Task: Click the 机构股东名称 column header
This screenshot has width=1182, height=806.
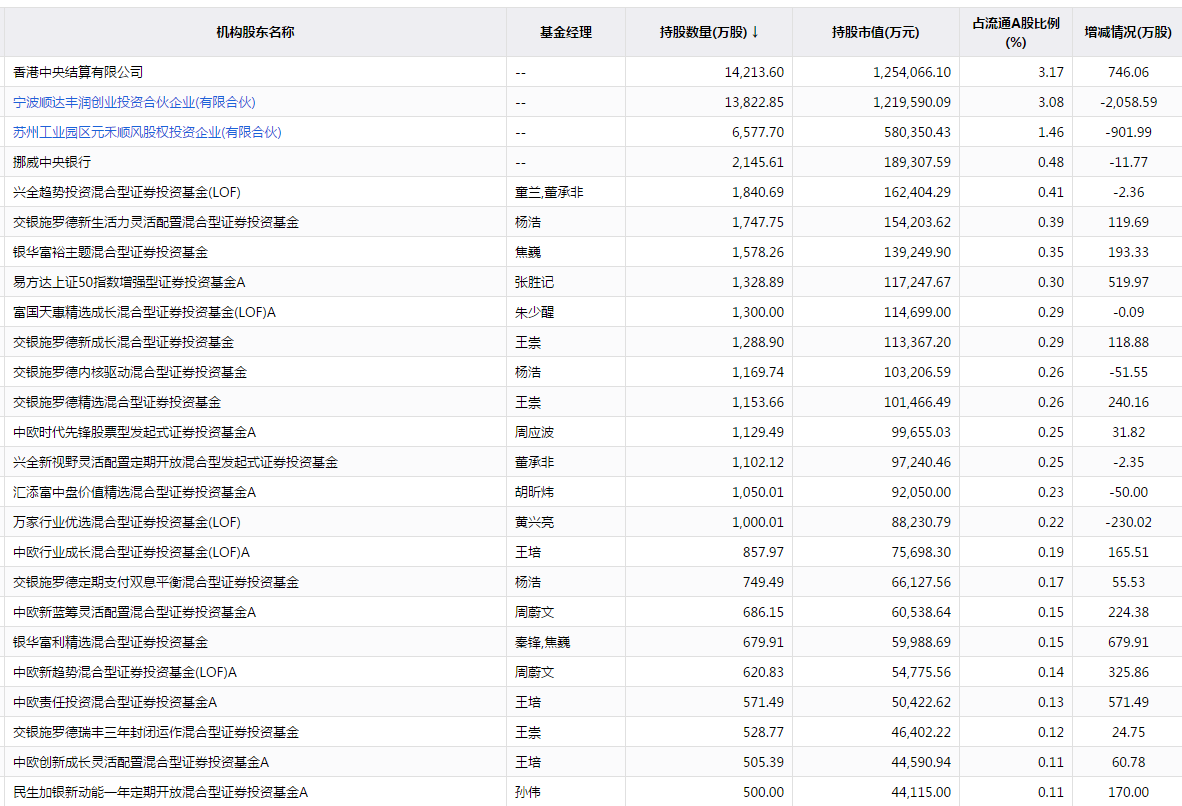Action: tap(255, 32)
